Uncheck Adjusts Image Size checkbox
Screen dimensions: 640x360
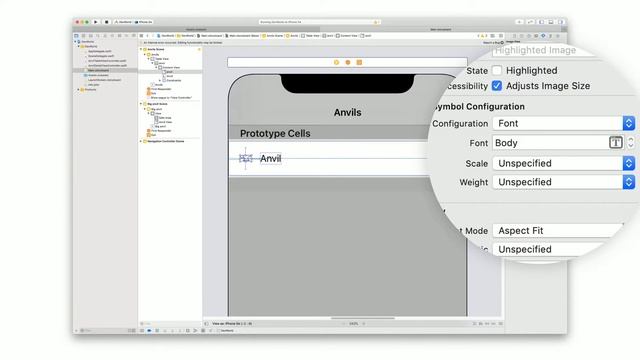[497, 86]
